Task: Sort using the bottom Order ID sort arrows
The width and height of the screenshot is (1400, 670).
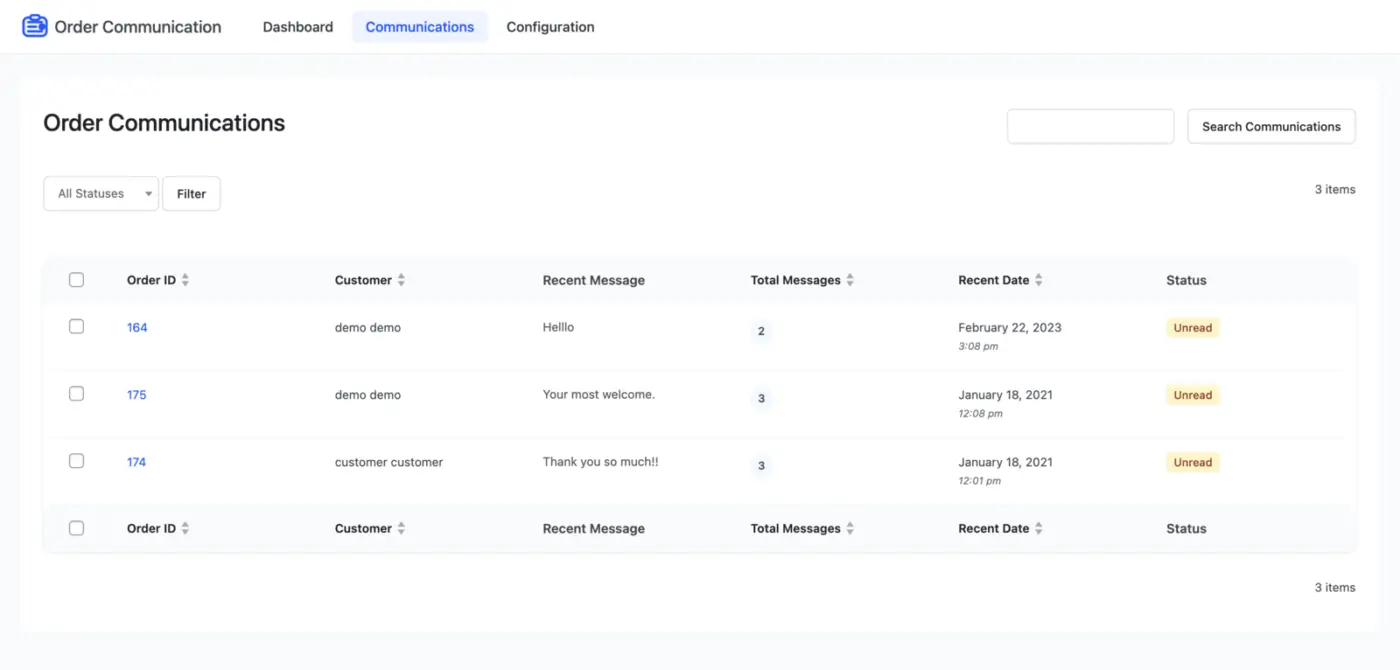Action: coord(184,528)
